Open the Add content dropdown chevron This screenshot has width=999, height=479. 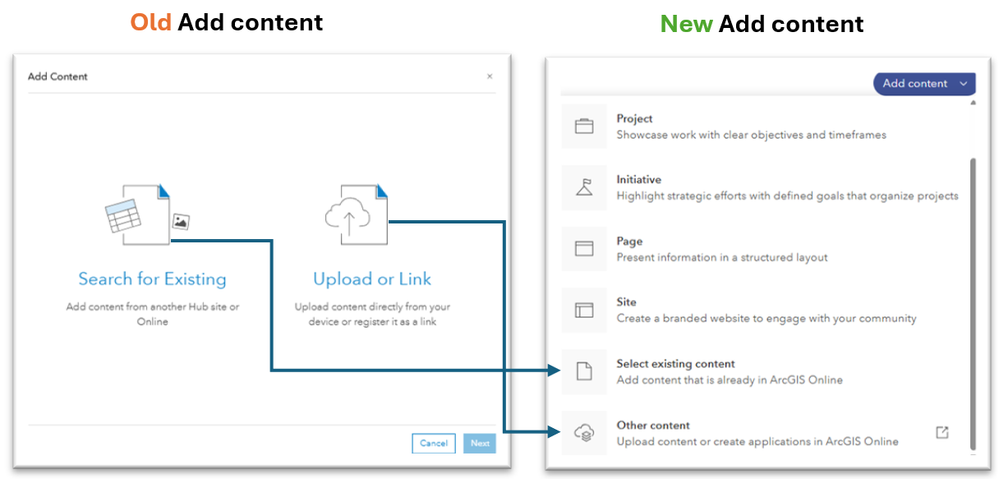(963, 83)
